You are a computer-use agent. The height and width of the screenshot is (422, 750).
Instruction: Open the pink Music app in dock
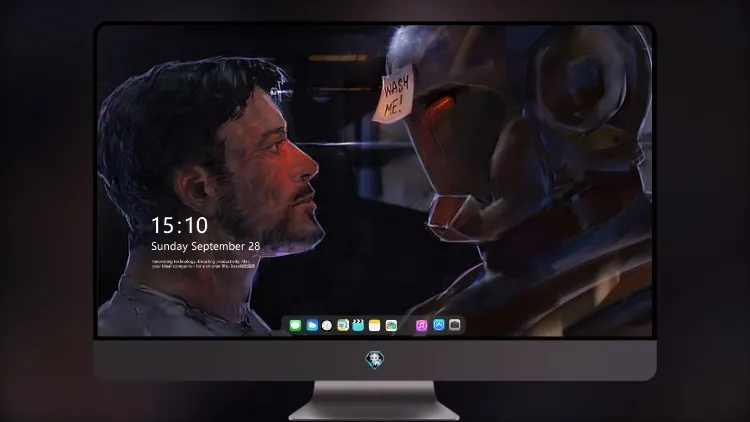pyautogui.click(x=421, y=325)
